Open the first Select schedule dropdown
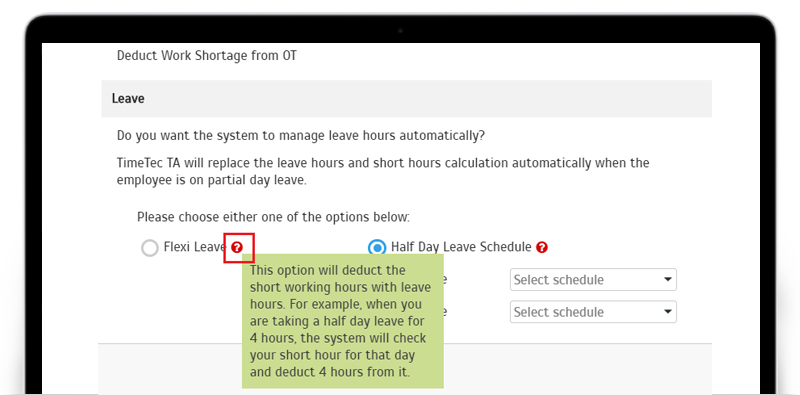Image resolution: width=800 pixels, height=395 pixels. 593,280
